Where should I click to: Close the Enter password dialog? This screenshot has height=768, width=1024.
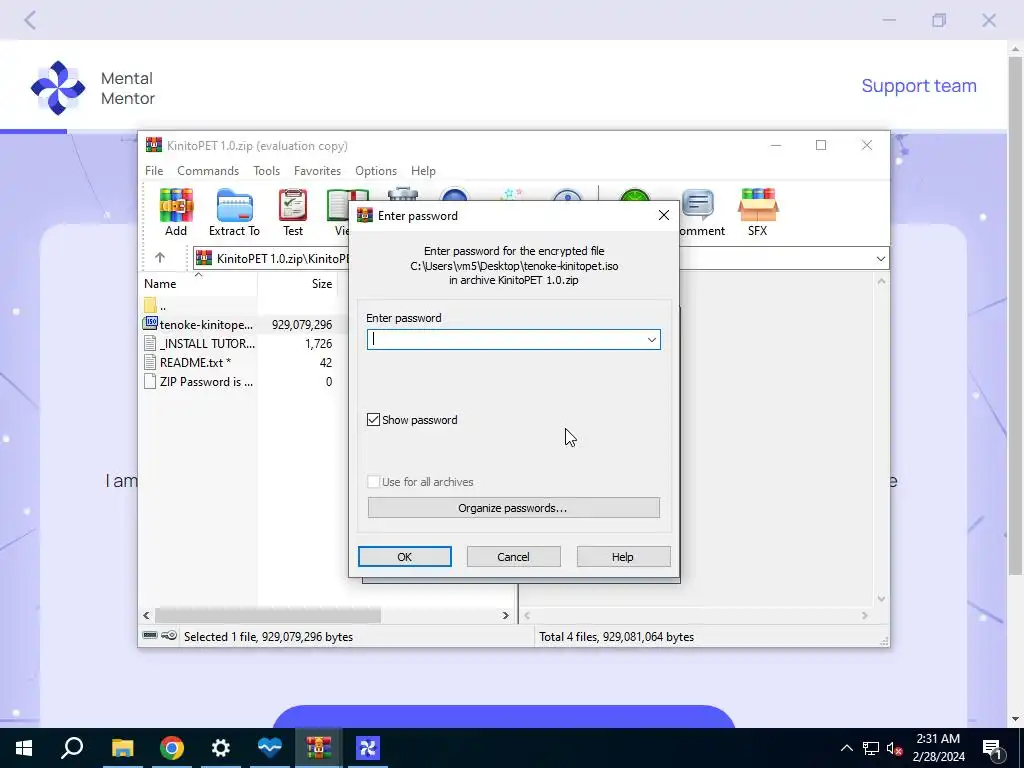pyautogui.click(x=664, y=215)
